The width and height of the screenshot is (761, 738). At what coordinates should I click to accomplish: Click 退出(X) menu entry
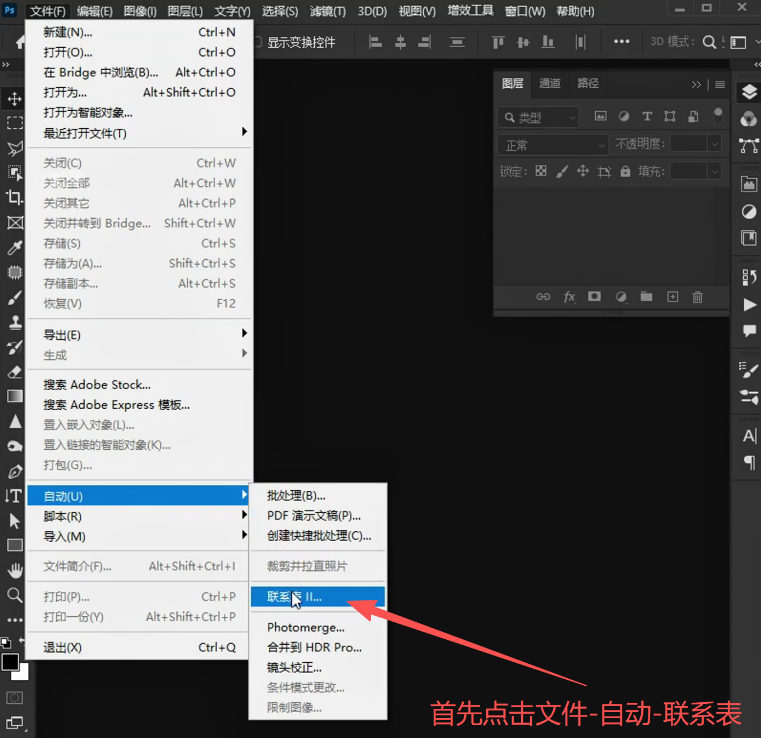click(140, 647)
